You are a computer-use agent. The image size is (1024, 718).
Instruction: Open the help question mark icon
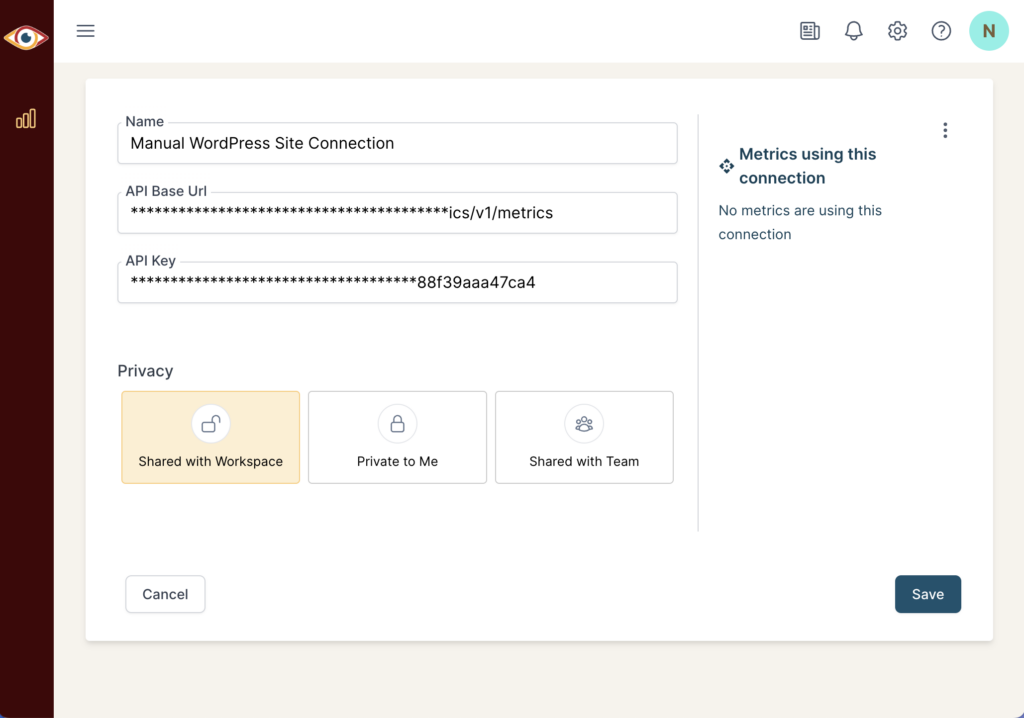click(x=941, y=31)
